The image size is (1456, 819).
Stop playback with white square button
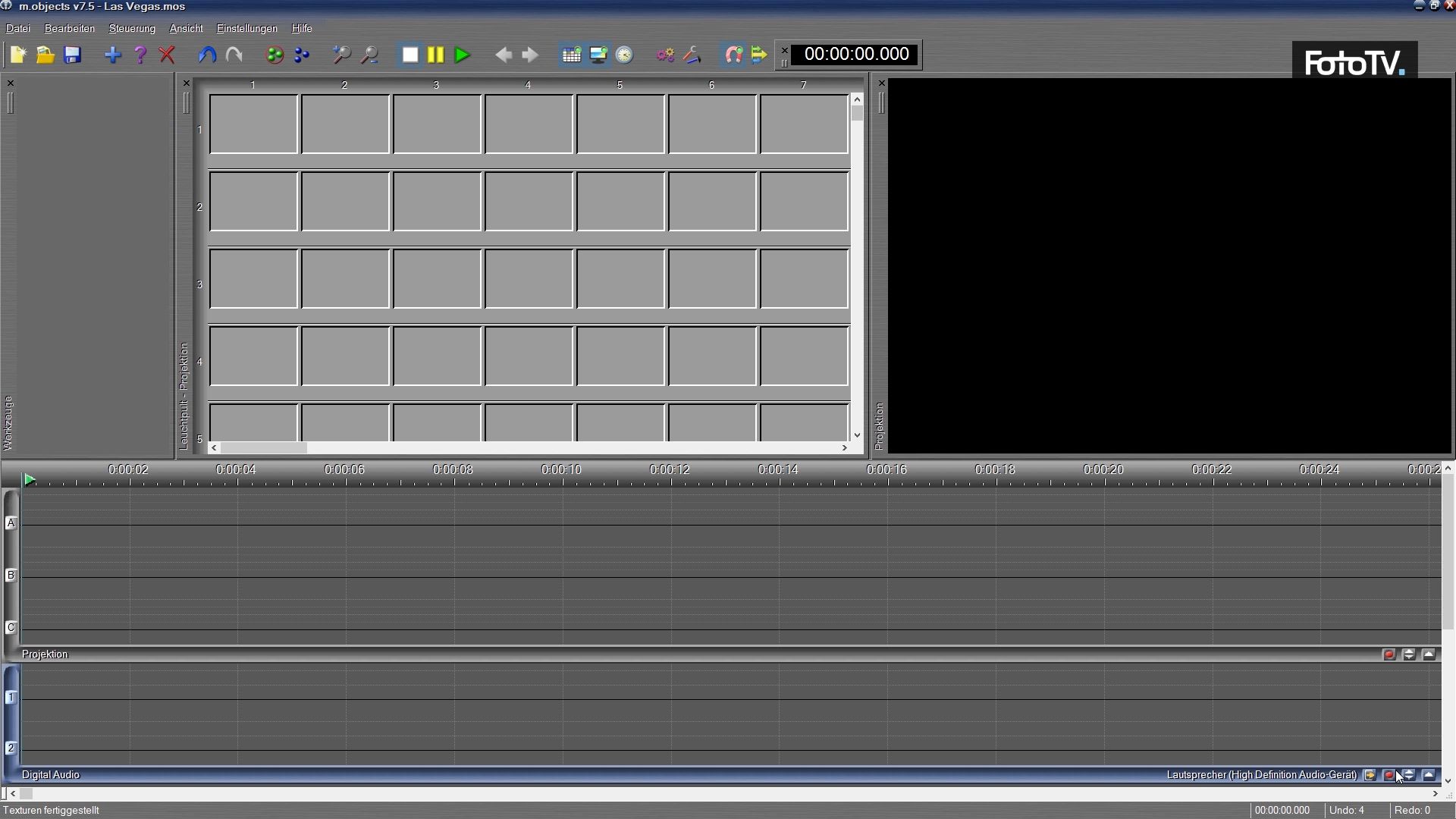click(410, 55)
